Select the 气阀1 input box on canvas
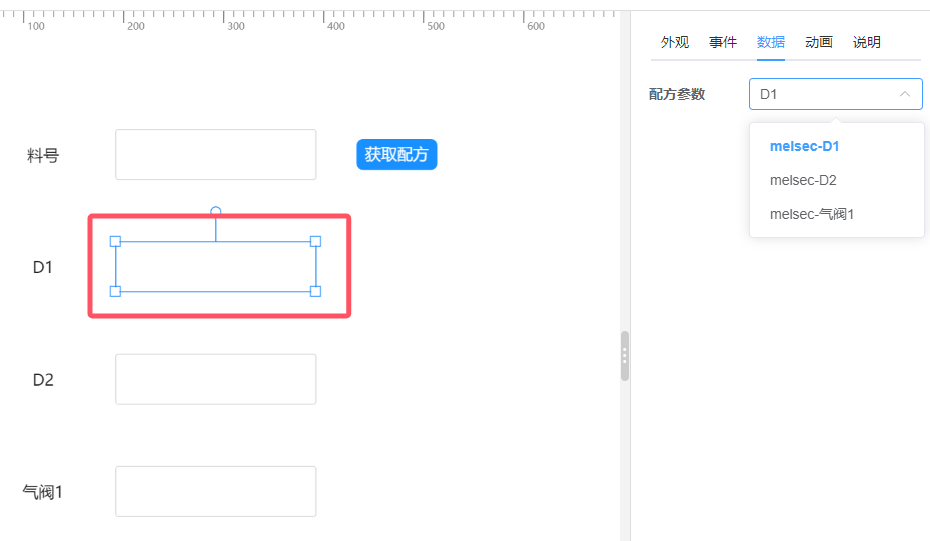This screenshot has width=930, height=541. pos(216,491)
